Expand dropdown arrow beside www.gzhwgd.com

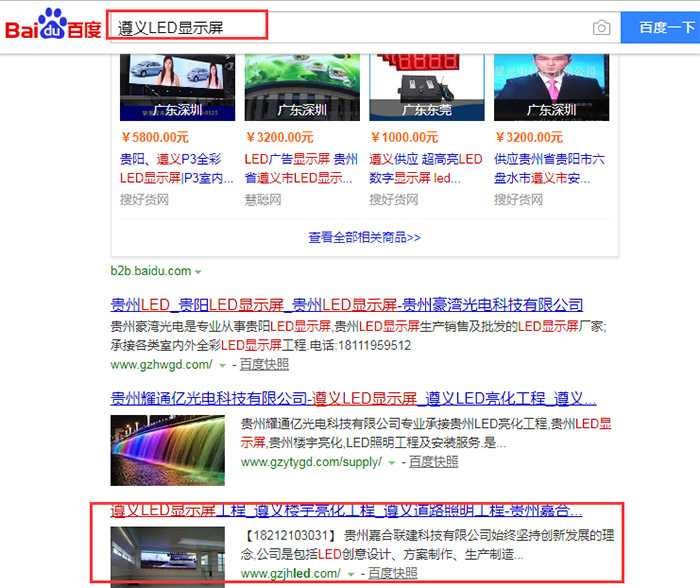pyautogui.click(x=221, y=365)
